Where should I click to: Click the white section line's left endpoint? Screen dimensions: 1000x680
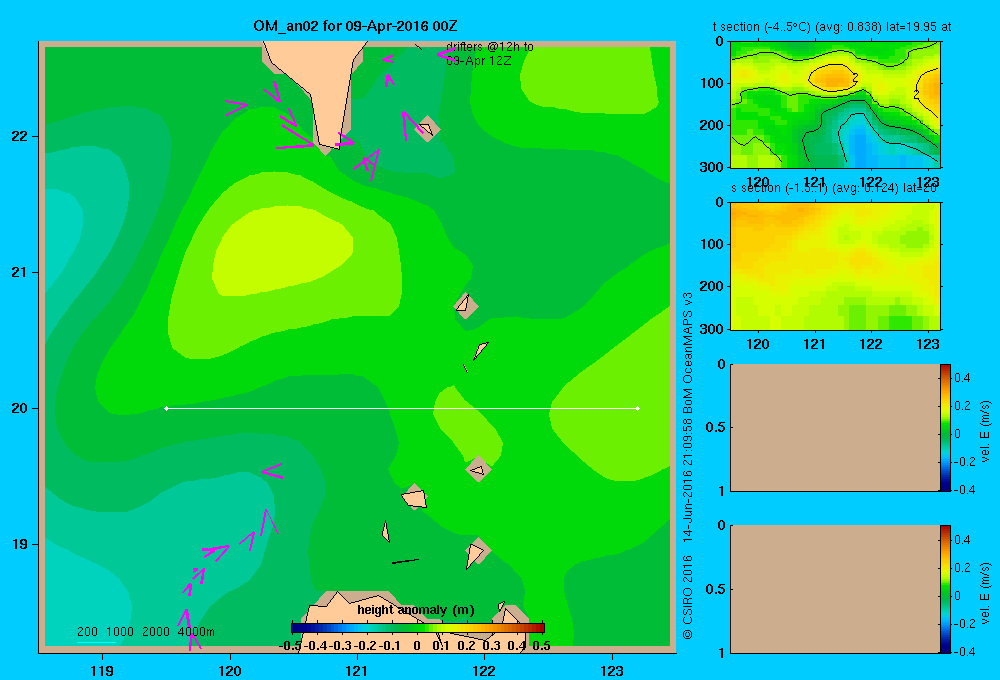[166, 408]
